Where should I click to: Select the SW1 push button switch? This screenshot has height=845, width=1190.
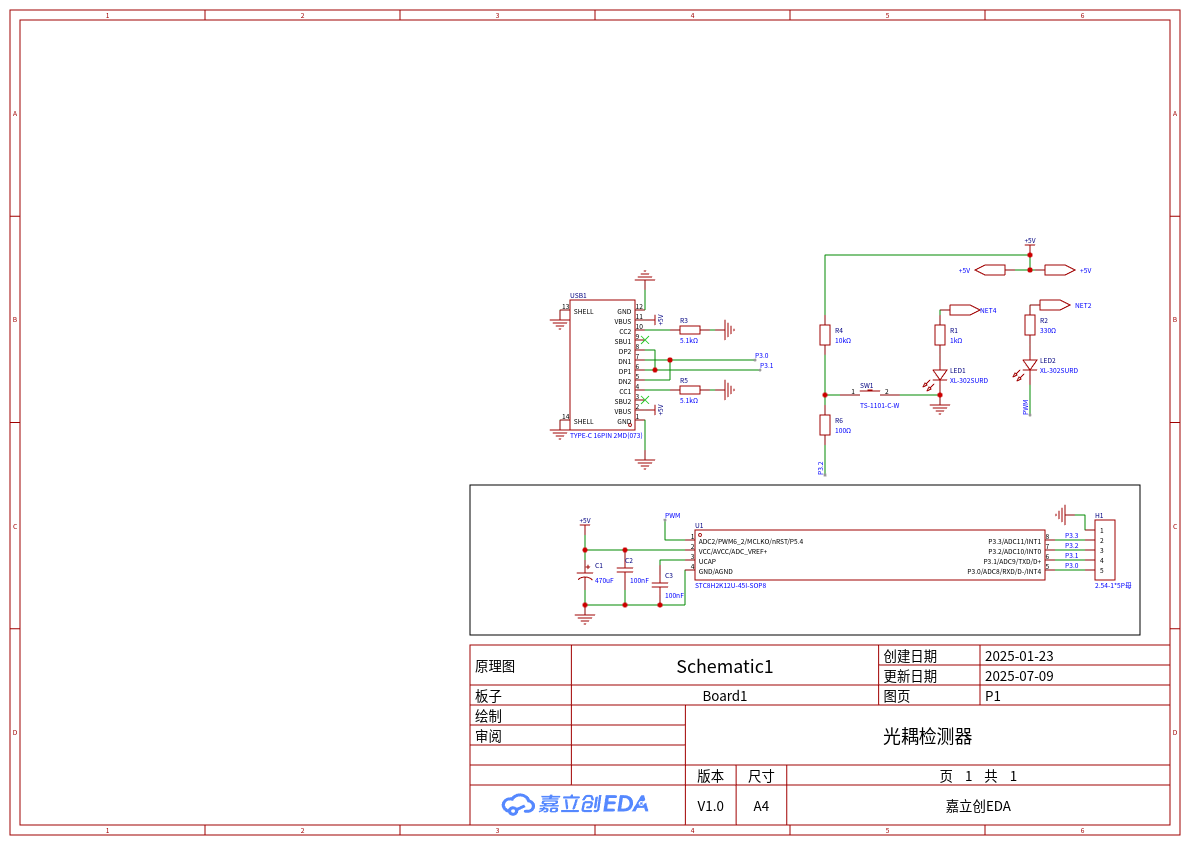pos(870,391)
